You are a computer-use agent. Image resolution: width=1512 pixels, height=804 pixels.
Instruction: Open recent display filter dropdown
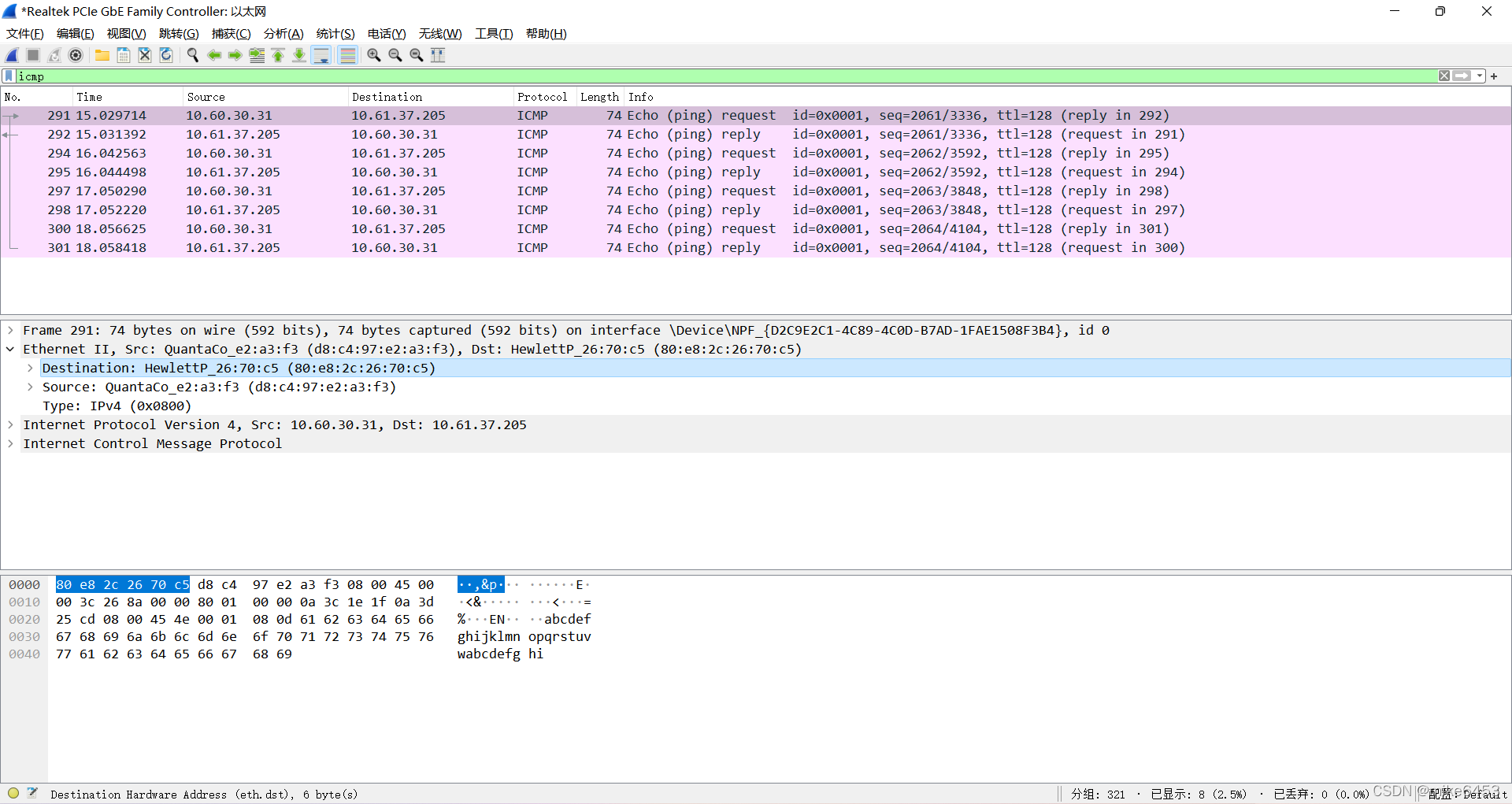point(1480,76)
